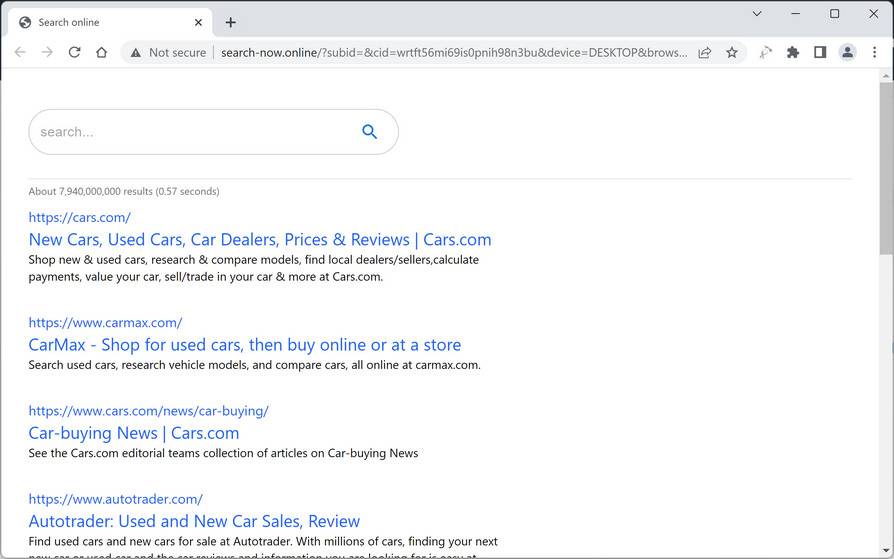Open the user profile avatar

coord(847,52)
